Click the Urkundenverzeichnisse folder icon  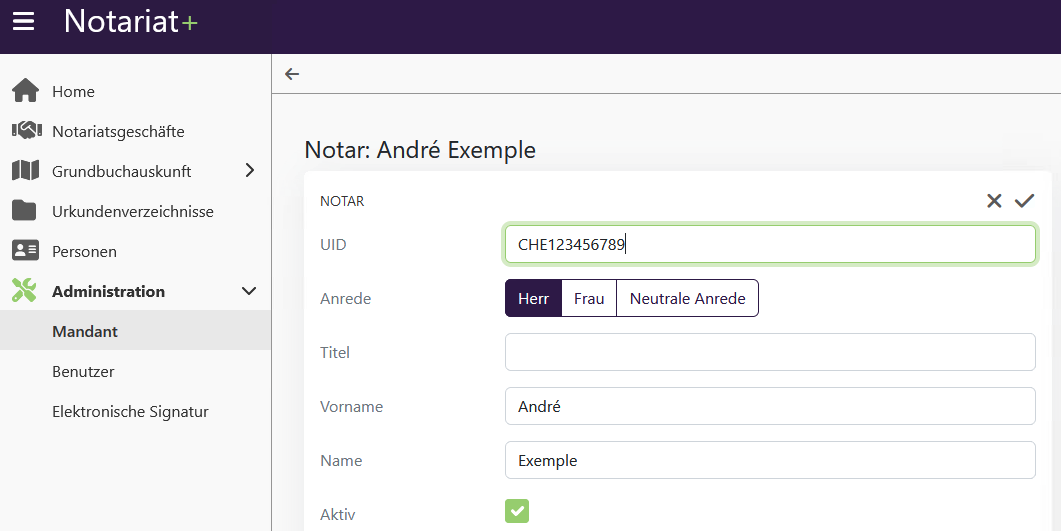25,211
